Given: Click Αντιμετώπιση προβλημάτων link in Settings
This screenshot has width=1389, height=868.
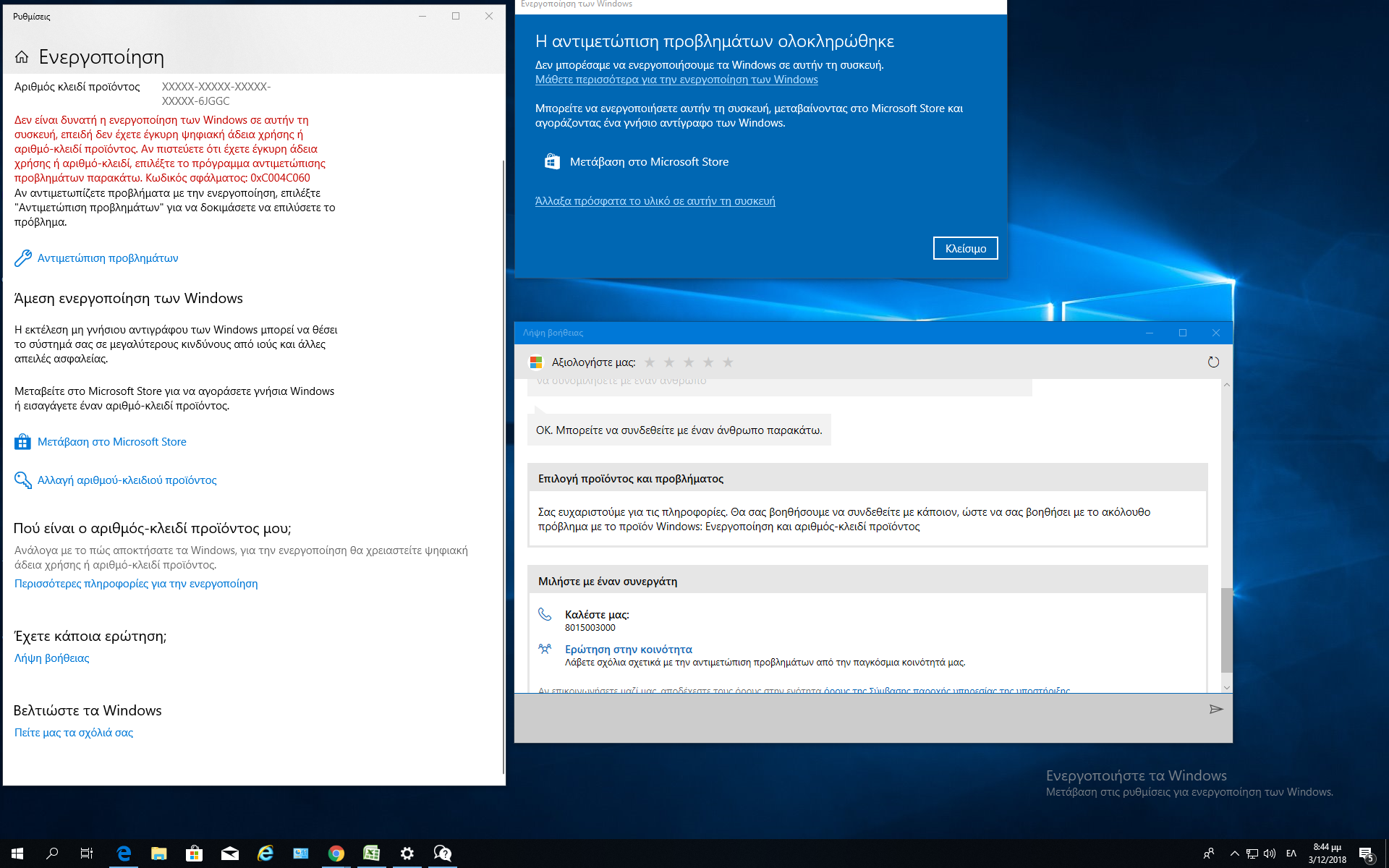Looking at the screenshot, I should [x=108, y=258].
